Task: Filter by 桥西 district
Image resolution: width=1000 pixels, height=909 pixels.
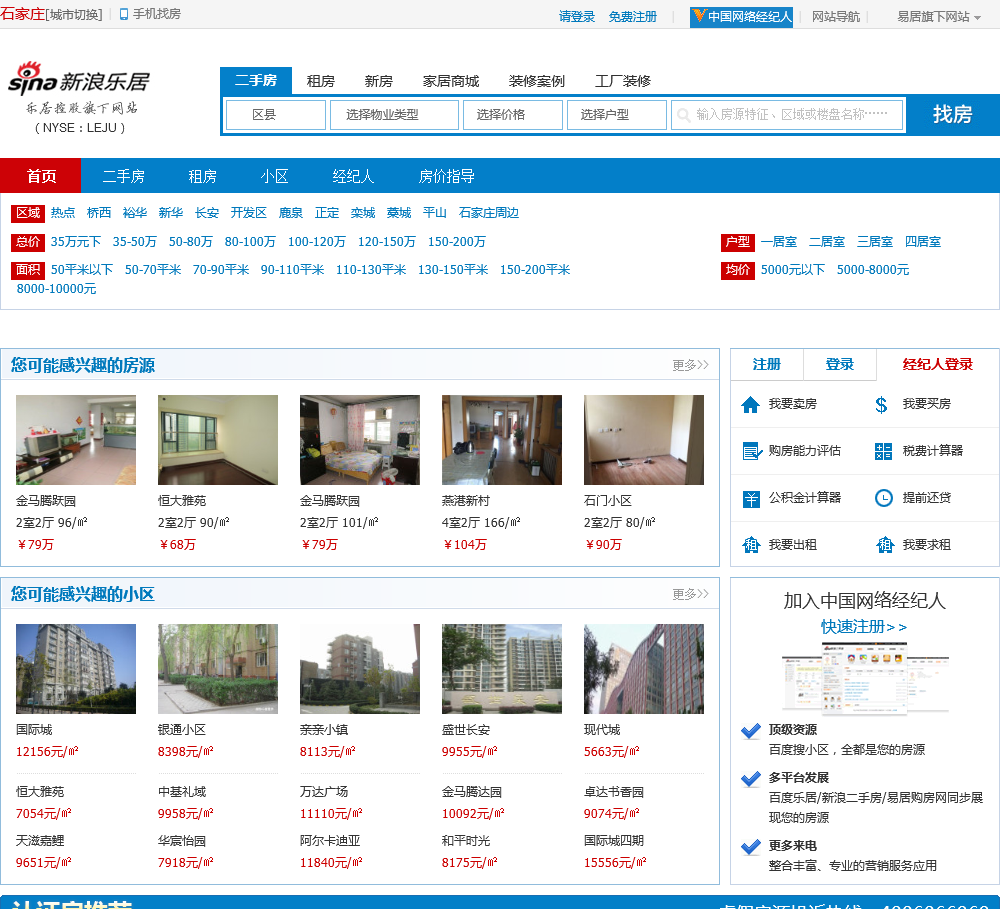Action: 99,212
